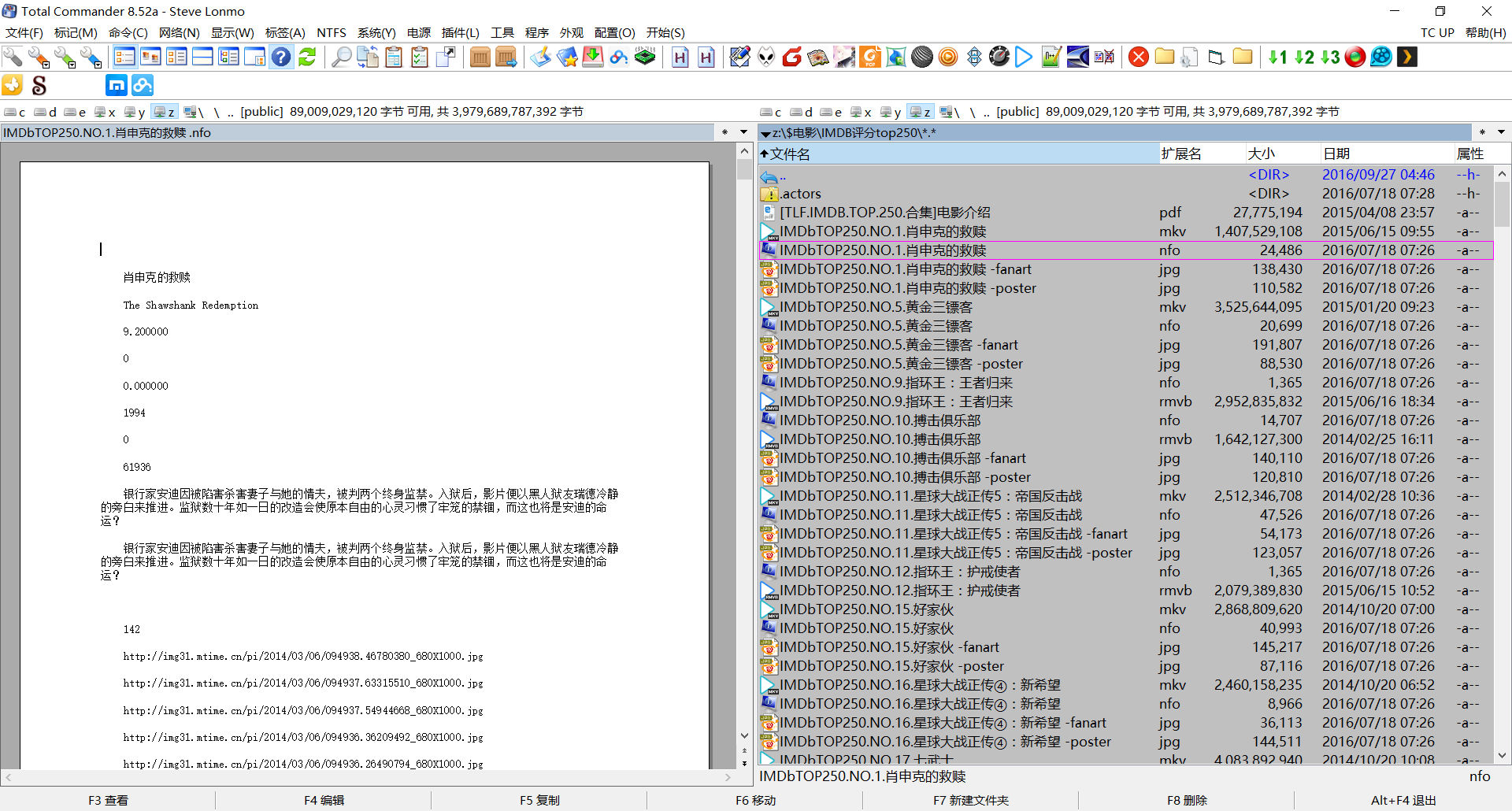Sort files by 日期 column header
The height and width of the screenshot is (811, 1512).
[1387, 154]
